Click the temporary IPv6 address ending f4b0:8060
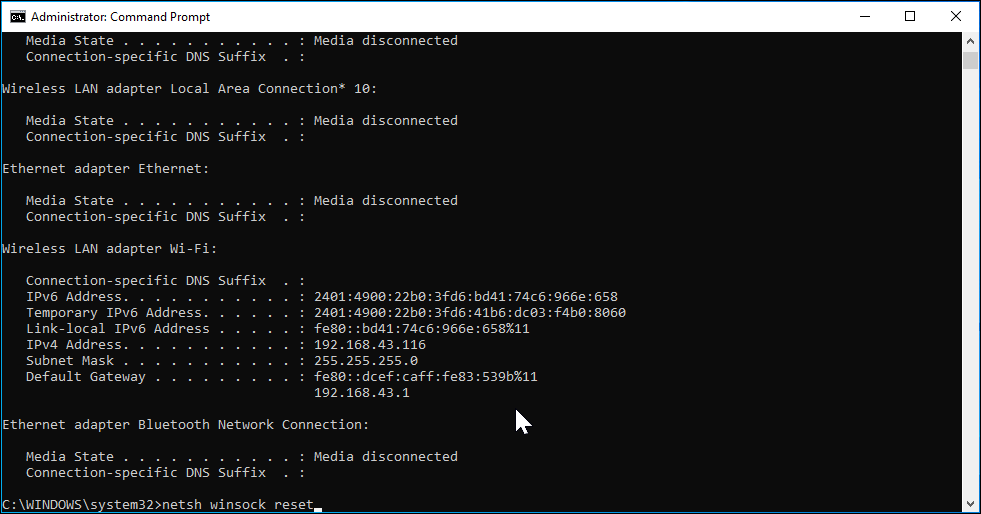Image resolution: width=981 pixels, height=514 pixels. click(470, 313)
